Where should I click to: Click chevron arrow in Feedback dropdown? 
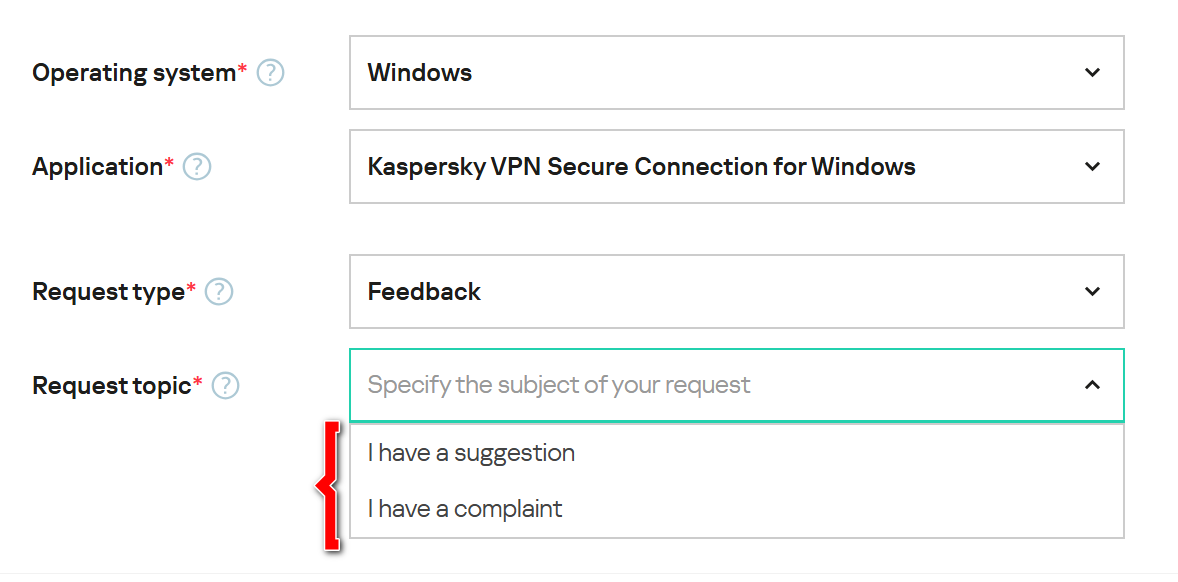1092,292
